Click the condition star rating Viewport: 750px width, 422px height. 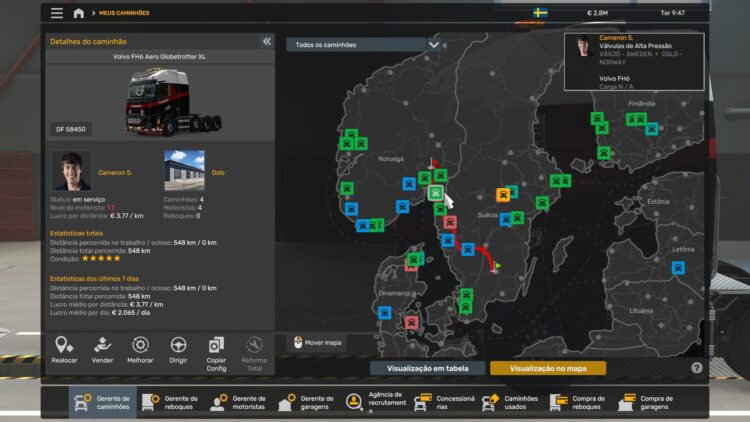click(x=101, y=258)
